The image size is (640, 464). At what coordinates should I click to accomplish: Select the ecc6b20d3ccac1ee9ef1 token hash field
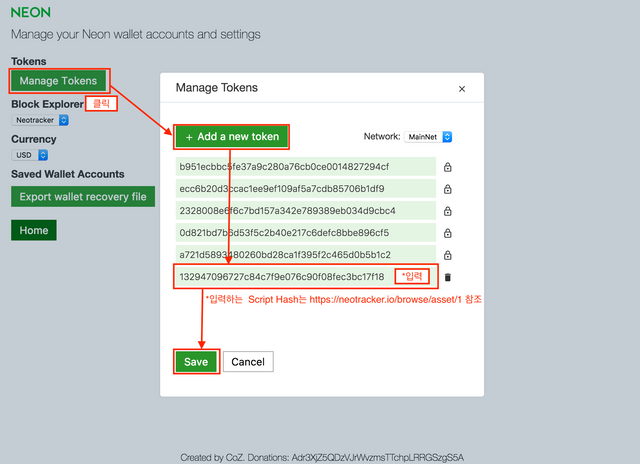(306, 189)
